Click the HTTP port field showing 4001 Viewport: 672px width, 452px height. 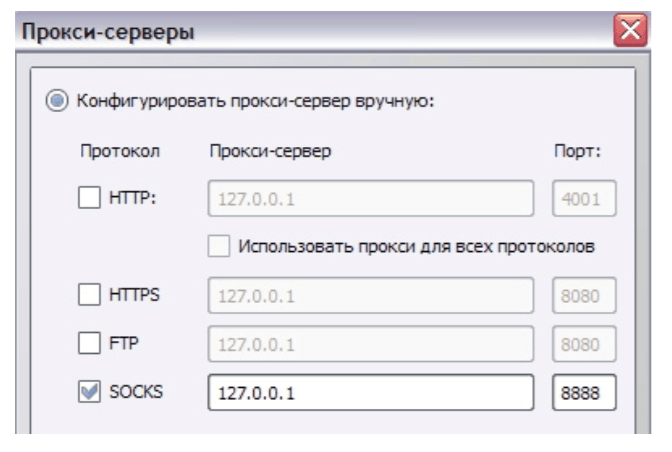click(584, 199)
